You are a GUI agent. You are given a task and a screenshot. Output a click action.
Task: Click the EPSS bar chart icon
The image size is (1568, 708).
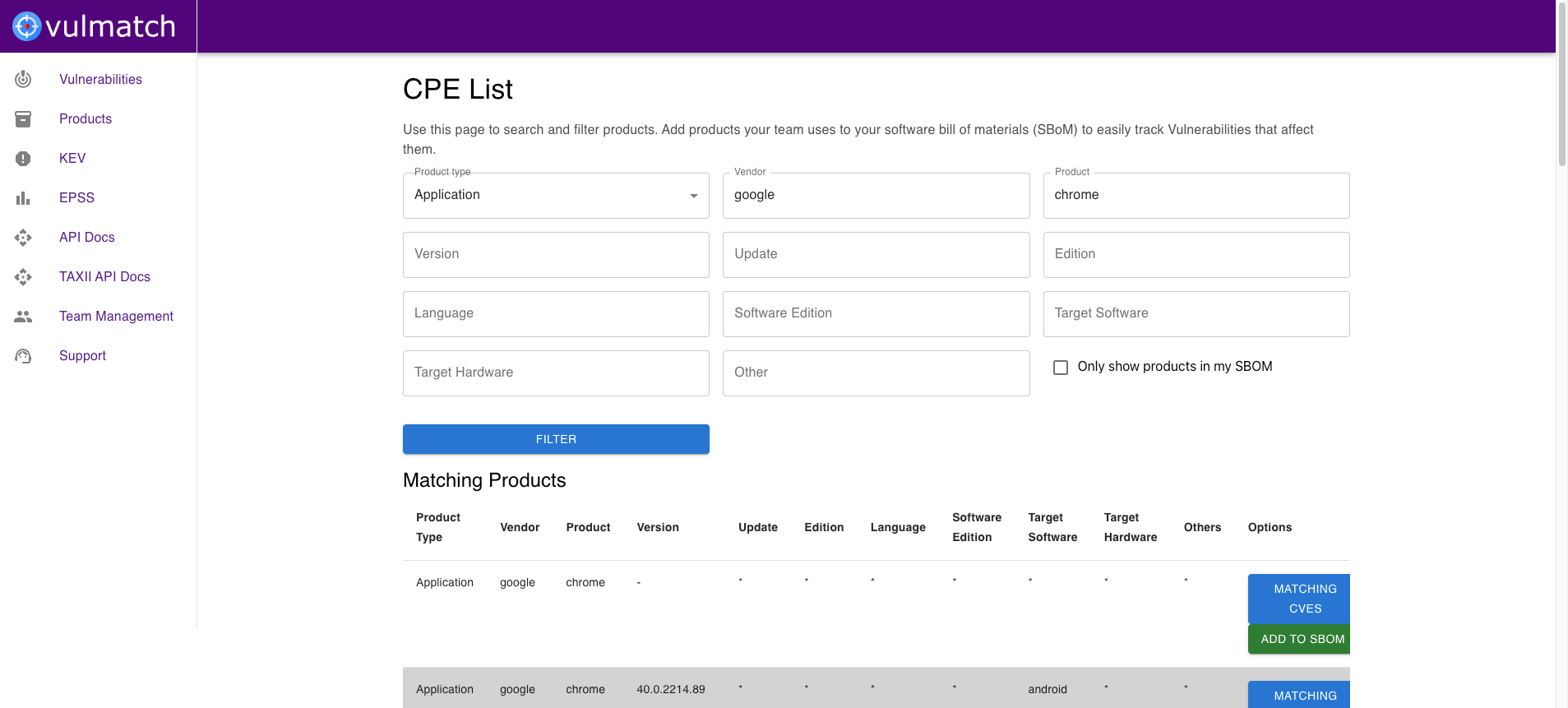click(23, 197)
